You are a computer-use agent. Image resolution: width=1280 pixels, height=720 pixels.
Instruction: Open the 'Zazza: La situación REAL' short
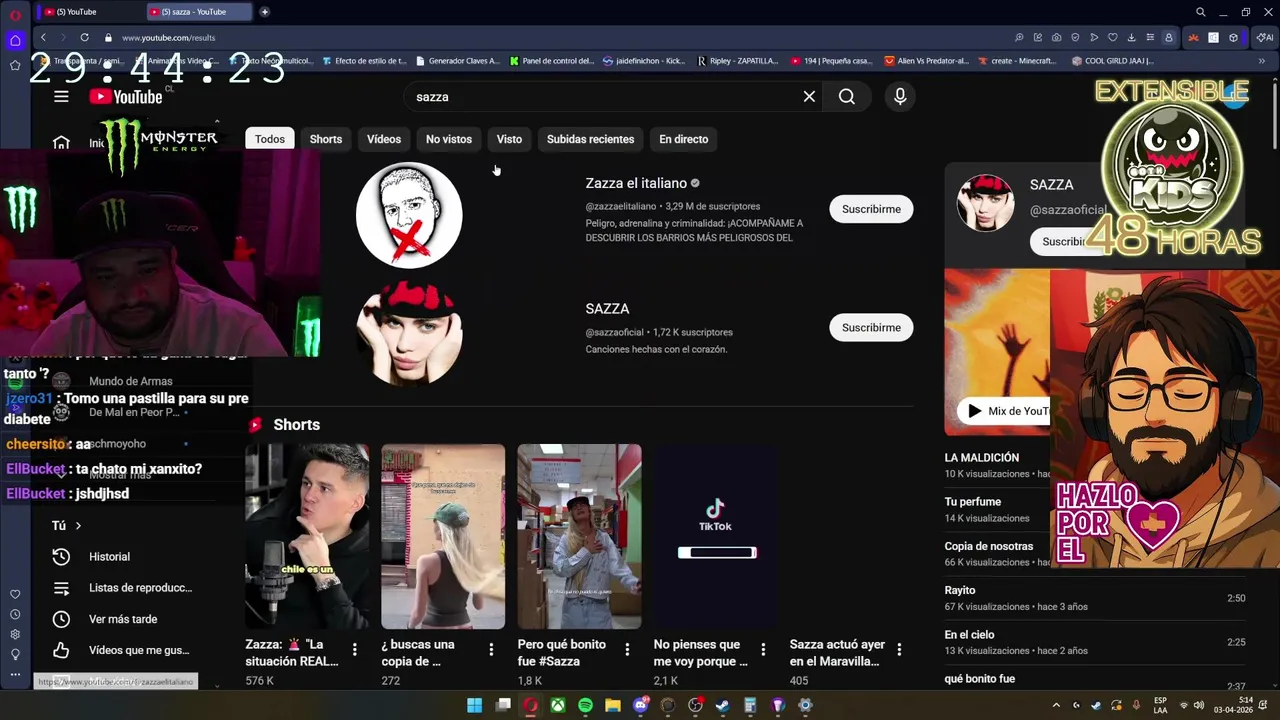click(x=307, y=537)
